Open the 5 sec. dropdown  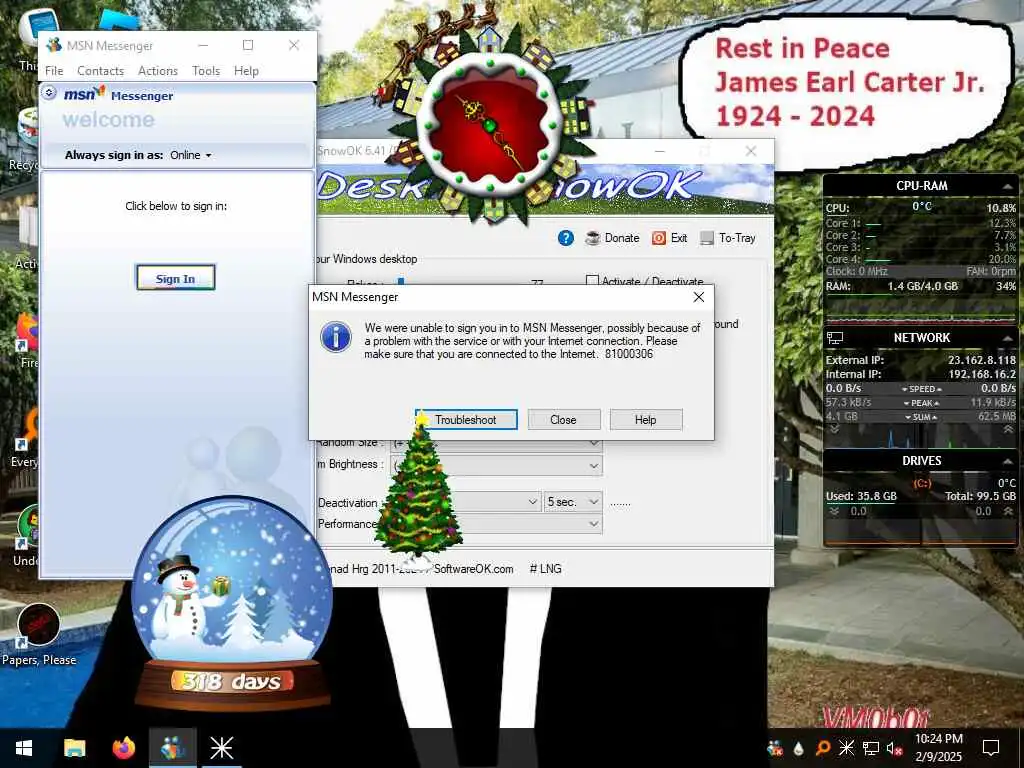point(573,502)
